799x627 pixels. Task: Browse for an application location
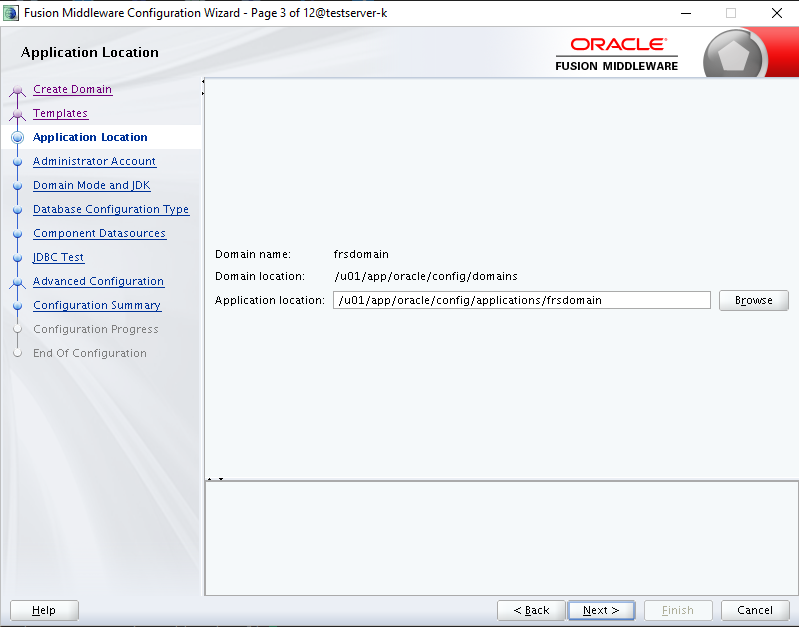(x=754, y=300)
